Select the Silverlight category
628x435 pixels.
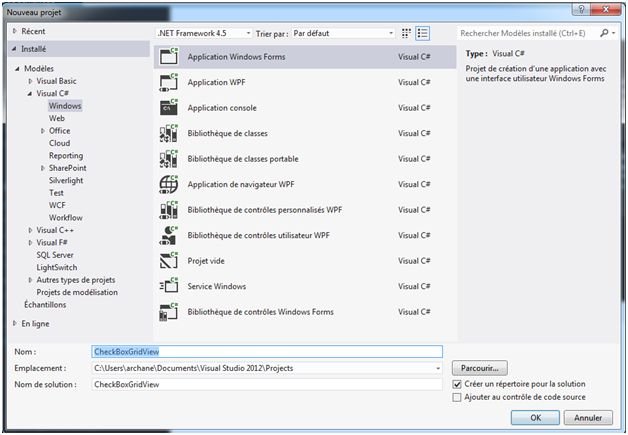tap(66, 180)
